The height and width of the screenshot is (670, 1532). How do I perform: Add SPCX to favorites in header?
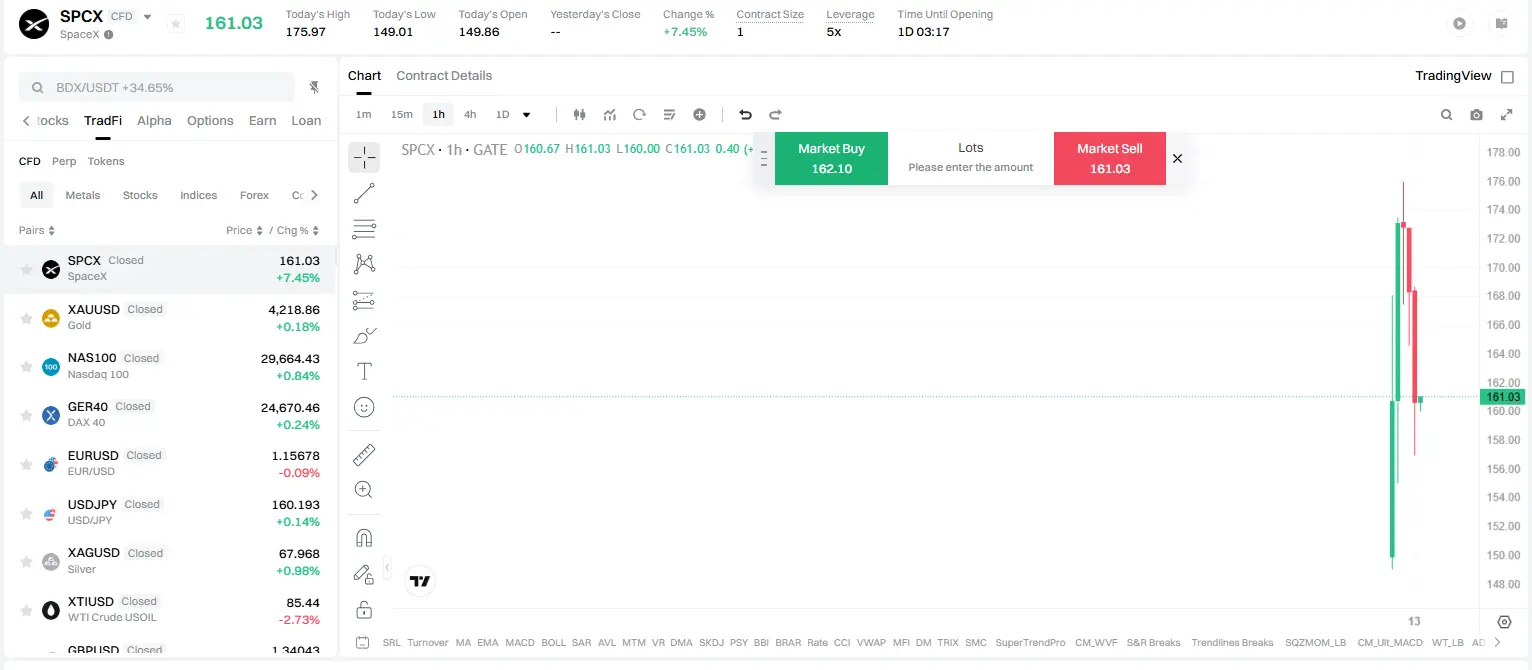point(175,23)
